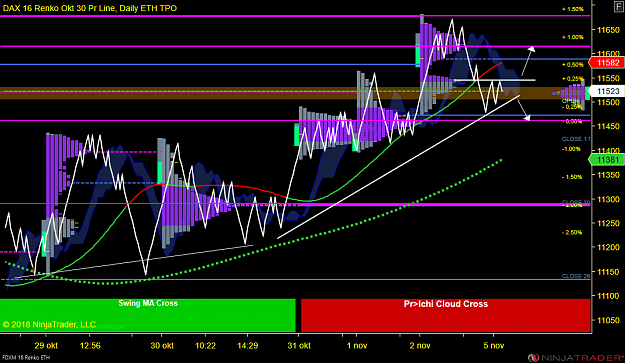Click the + 0.50% level label

pyautogui.click(x=573, y=65)
